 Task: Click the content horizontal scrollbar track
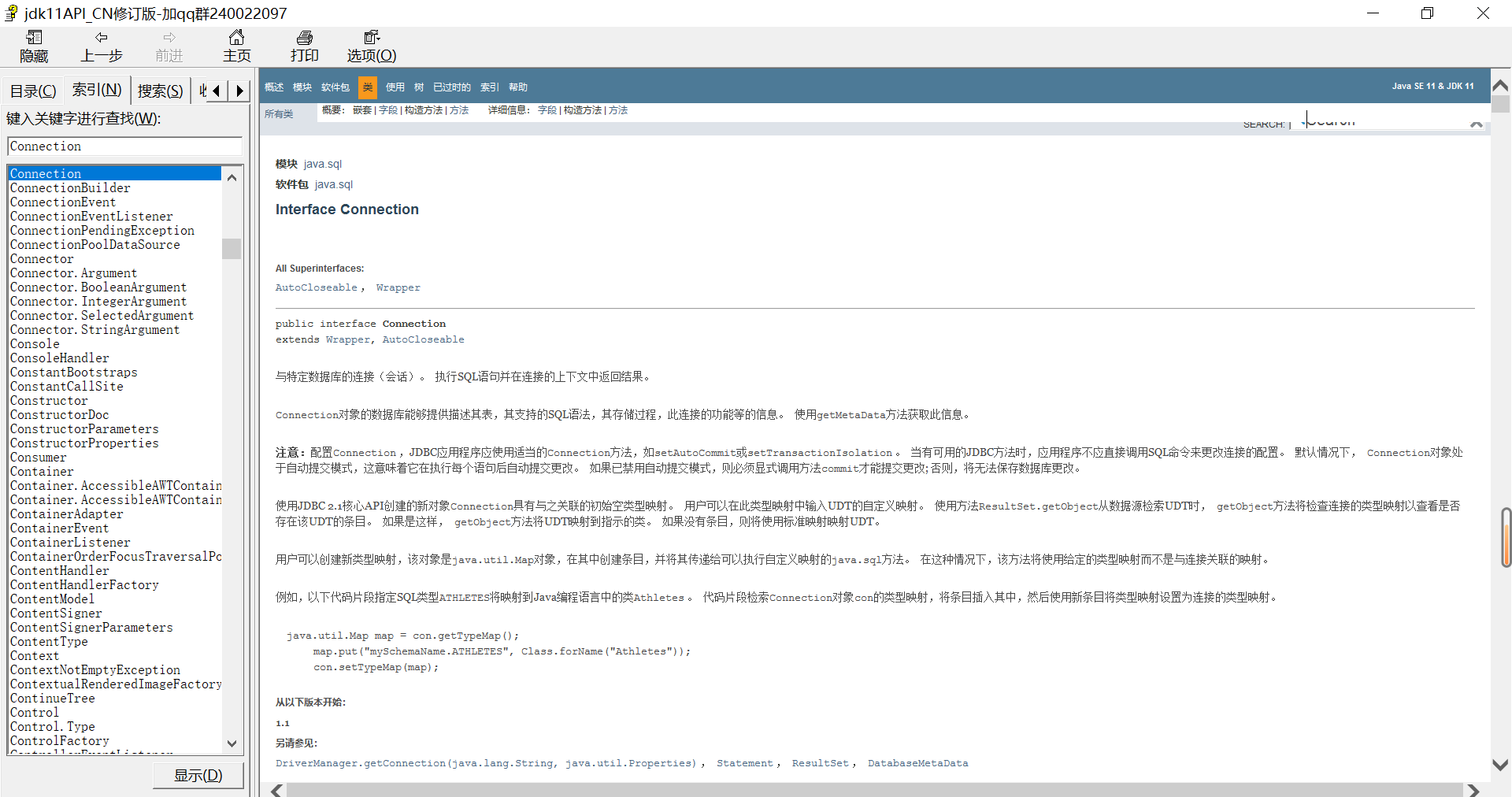click(874, 790)
